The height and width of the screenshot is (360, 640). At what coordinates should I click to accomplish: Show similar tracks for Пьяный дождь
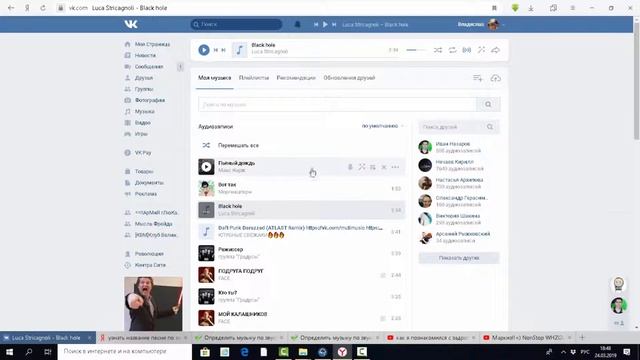tap(362, 167)
